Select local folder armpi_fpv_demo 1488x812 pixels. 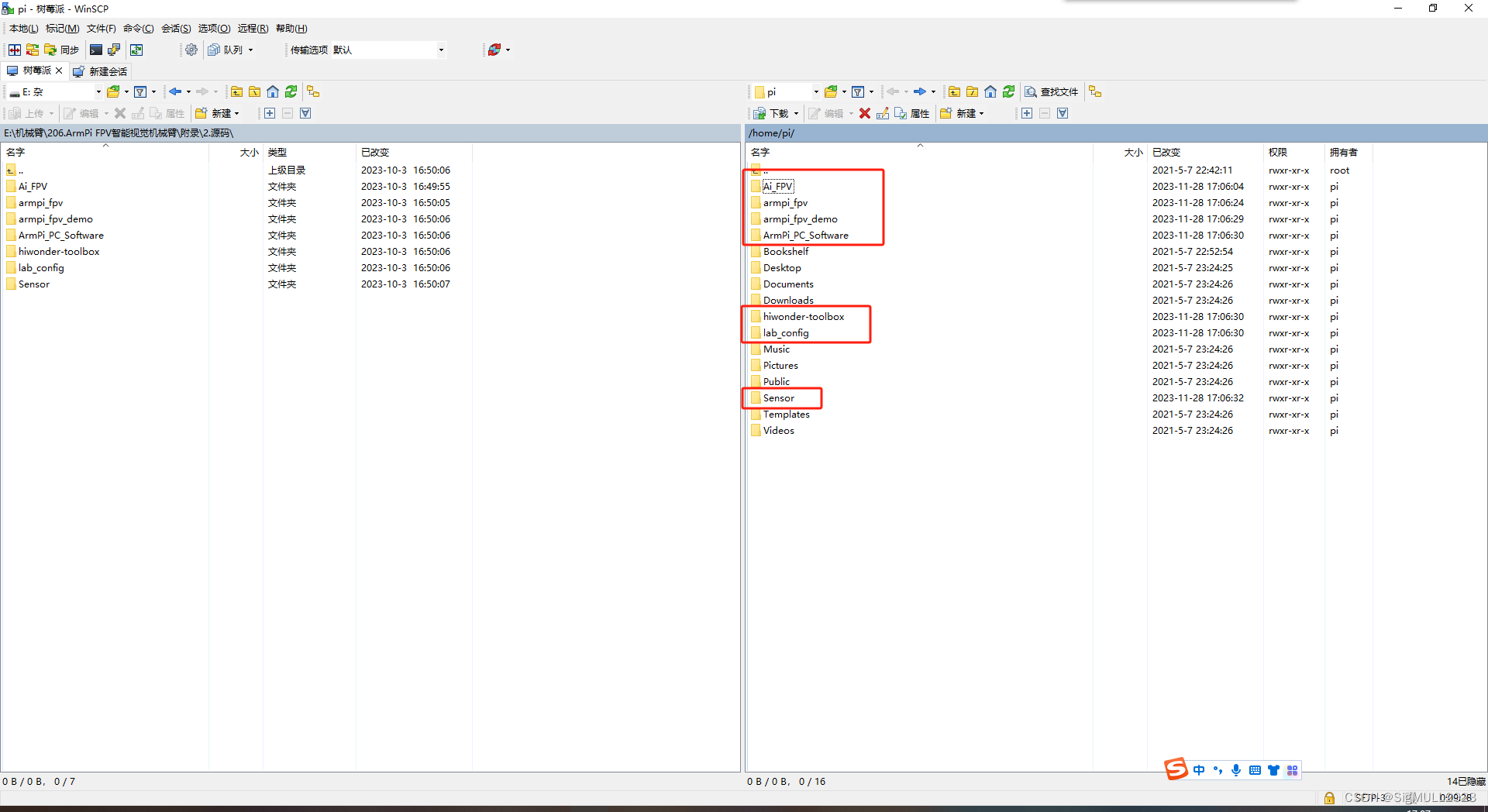[x=56, y=219]
